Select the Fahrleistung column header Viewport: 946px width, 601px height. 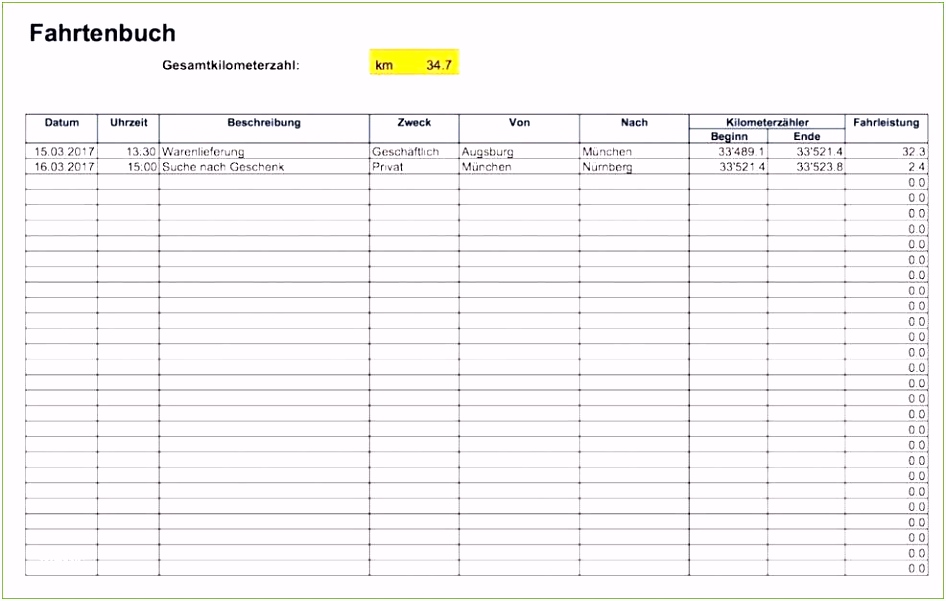(x=886, y=129)
